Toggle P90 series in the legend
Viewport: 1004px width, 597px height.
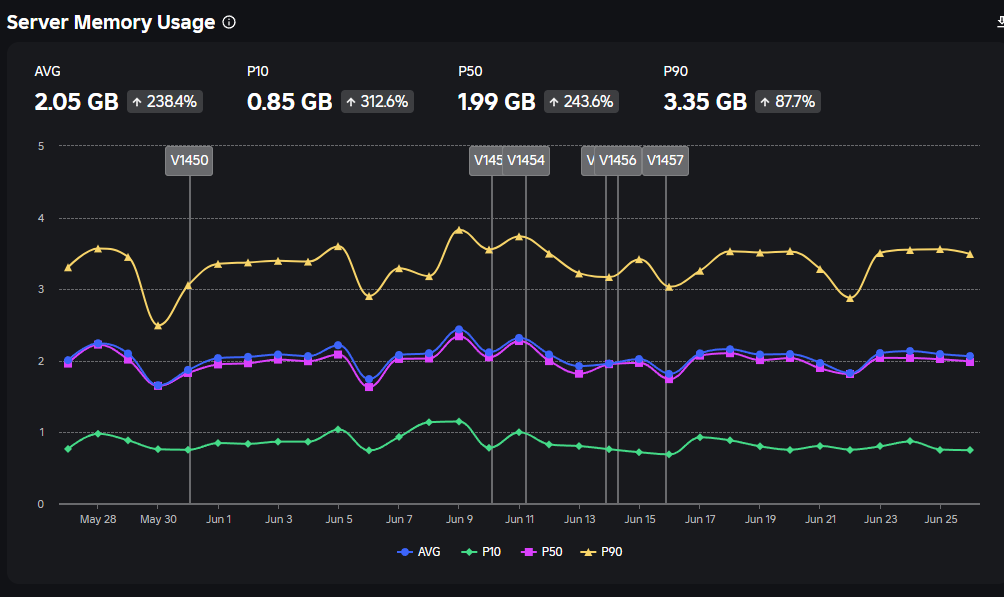pyautogui.click(x=601, y=552)
